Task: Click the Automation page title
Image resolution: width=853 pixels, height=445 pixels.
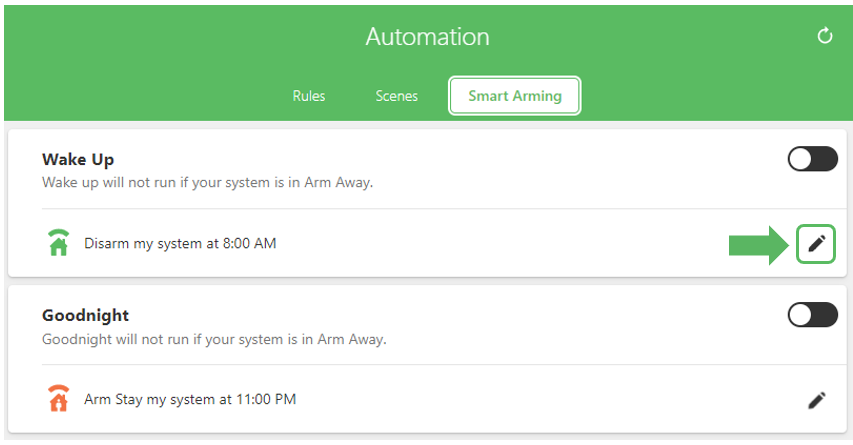Action: 428,36
